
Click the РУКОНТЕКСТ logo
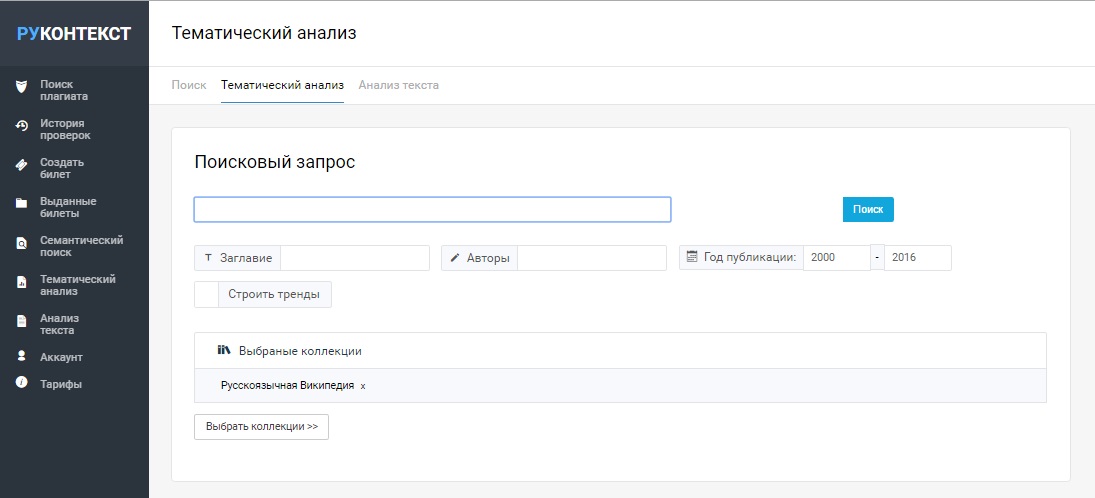[74, 34]
